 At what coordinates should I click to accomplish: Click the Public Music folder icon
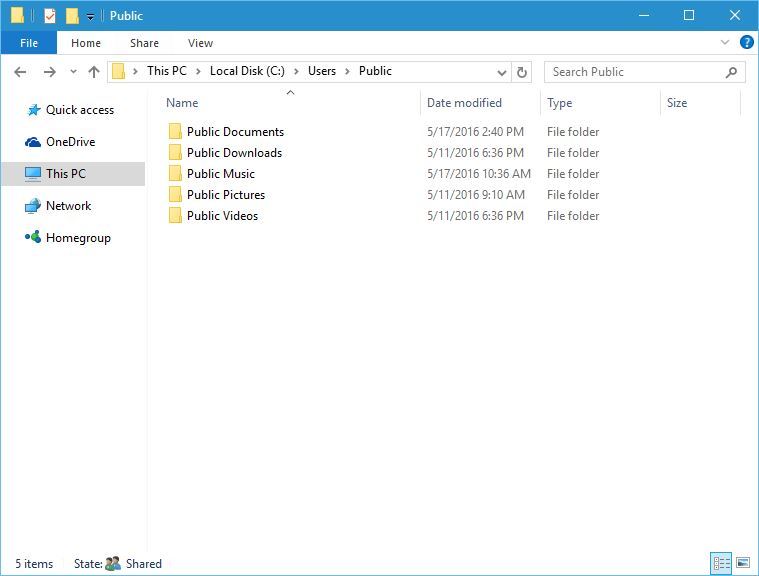tap(175, 173)
